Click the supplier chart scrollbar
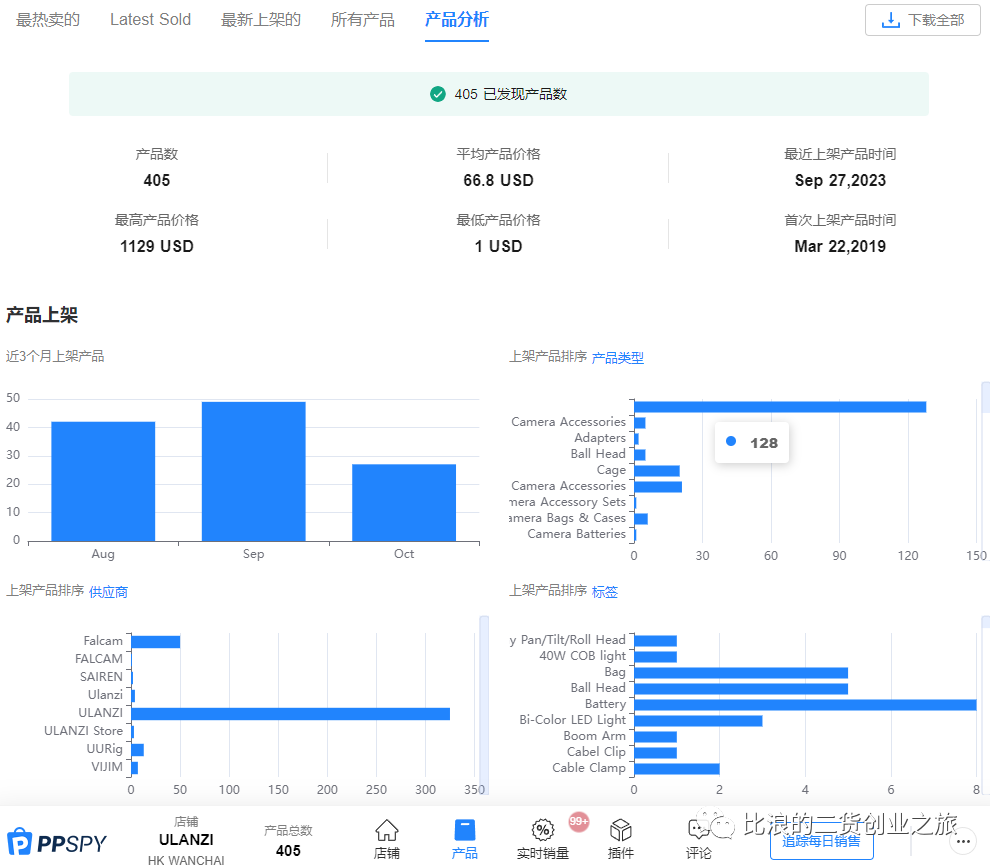Image resolution: width=990 pixels, height=868 pixels. [484, 704]
